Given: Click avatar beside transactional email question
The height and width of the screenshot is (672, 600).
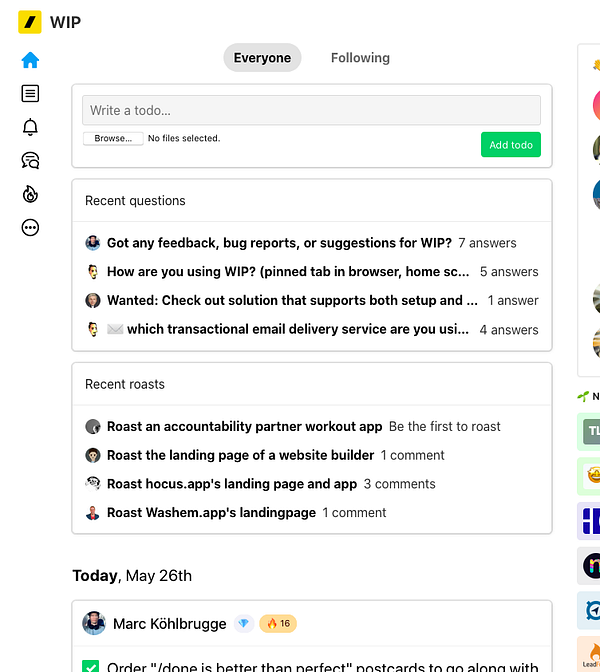Looking at the screenshot, I should coord(93,329).
